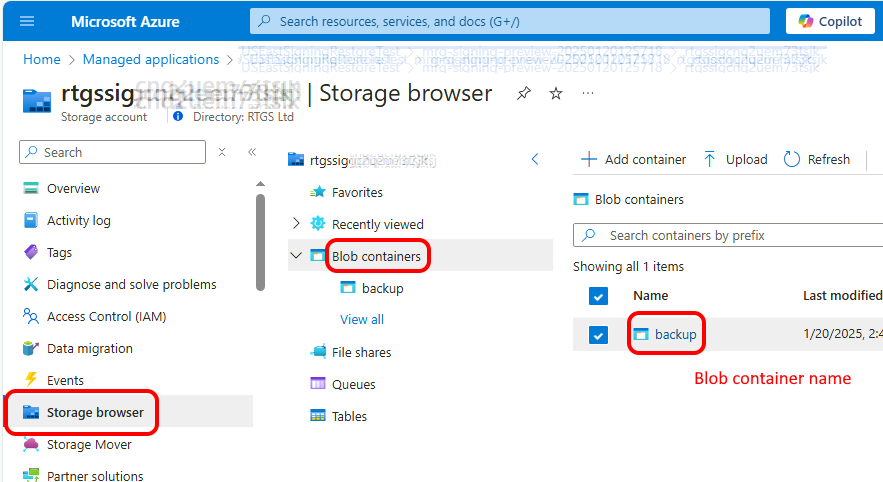Select Blob containers tree item
The width and height of the screenshot is (883, 482).
(376, 256)
